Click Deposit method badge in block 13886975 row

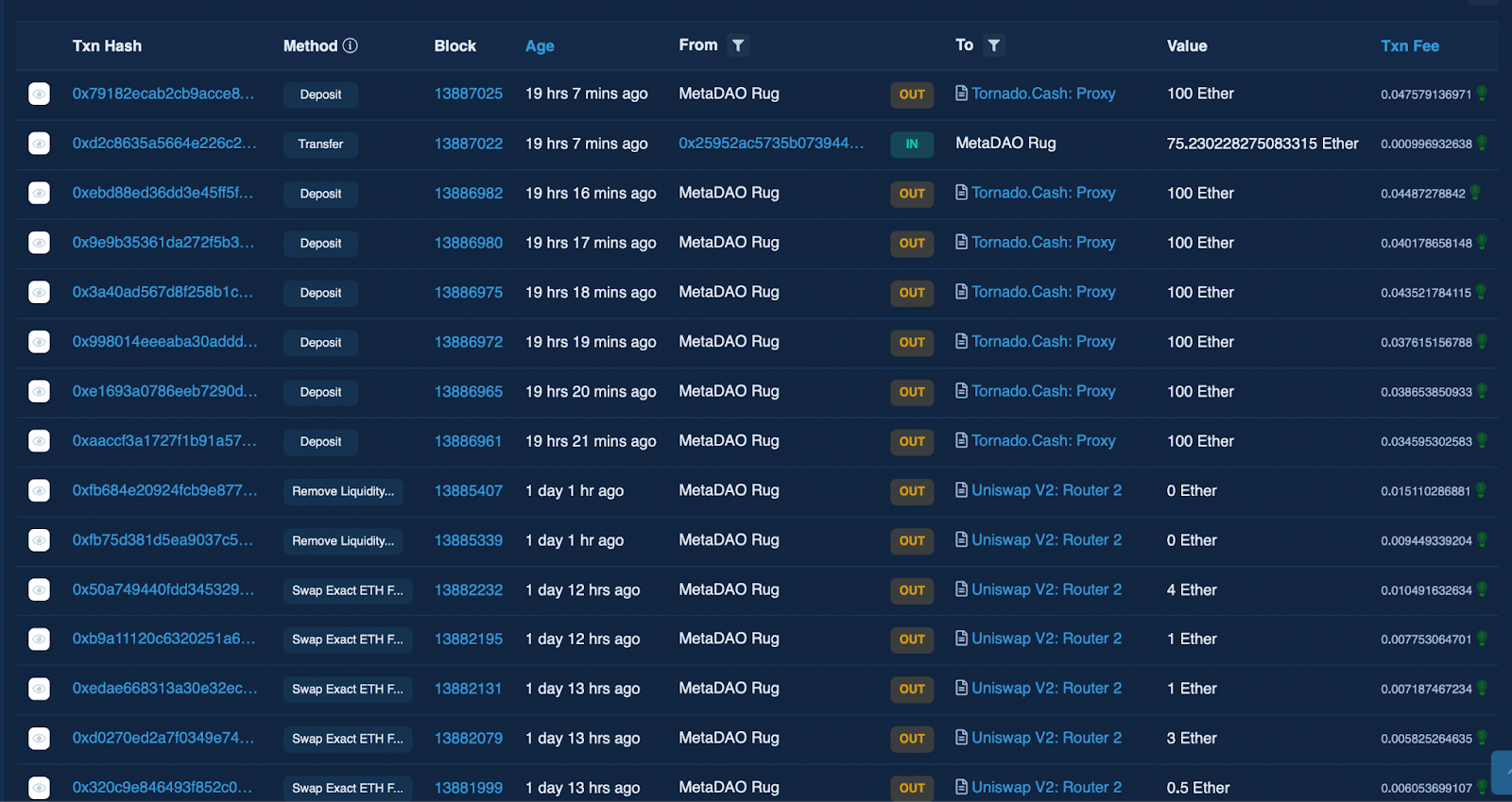(320, 293)
